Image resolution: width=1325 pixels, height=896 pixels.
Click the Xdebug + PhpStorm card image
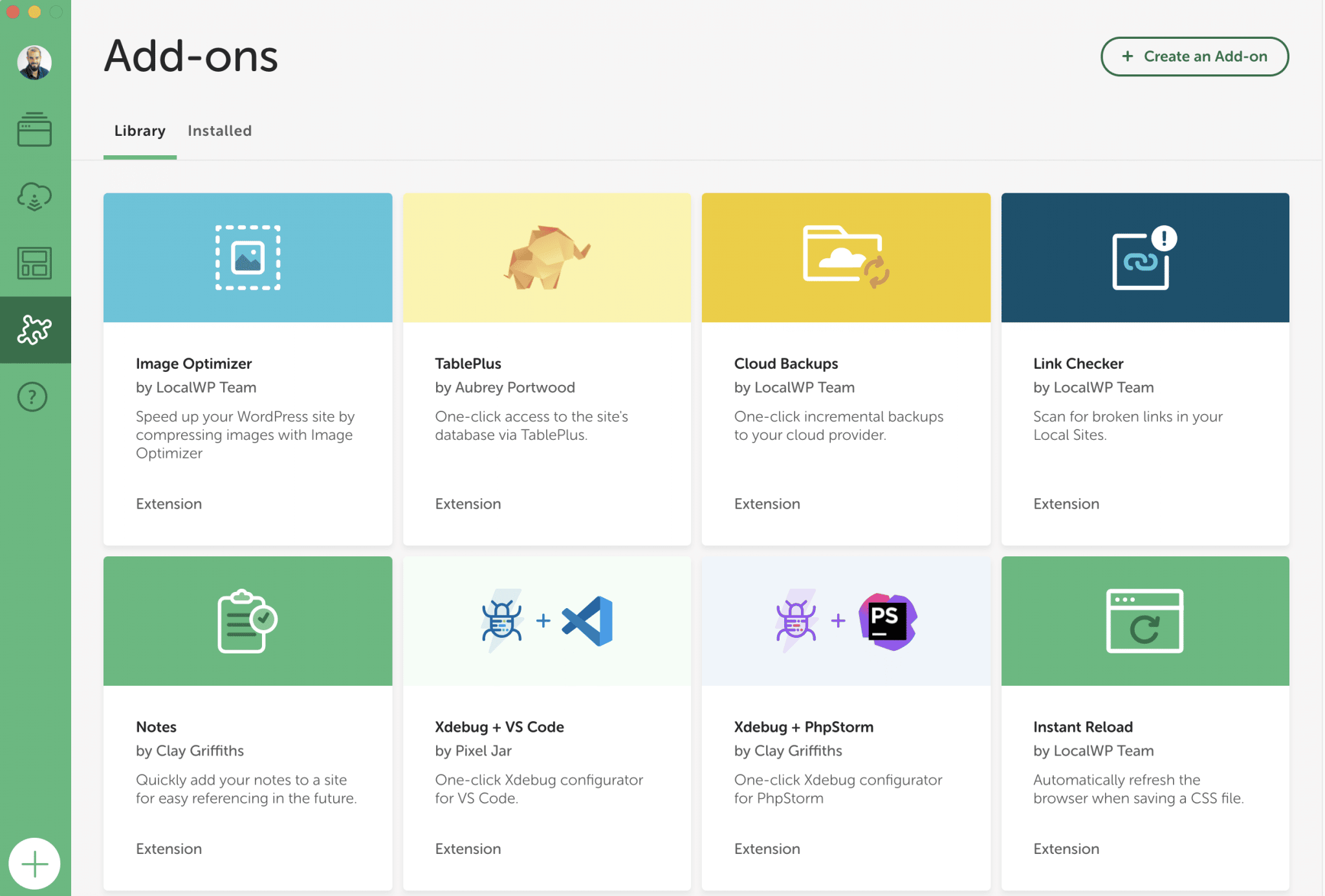click(x=846, y=621)
